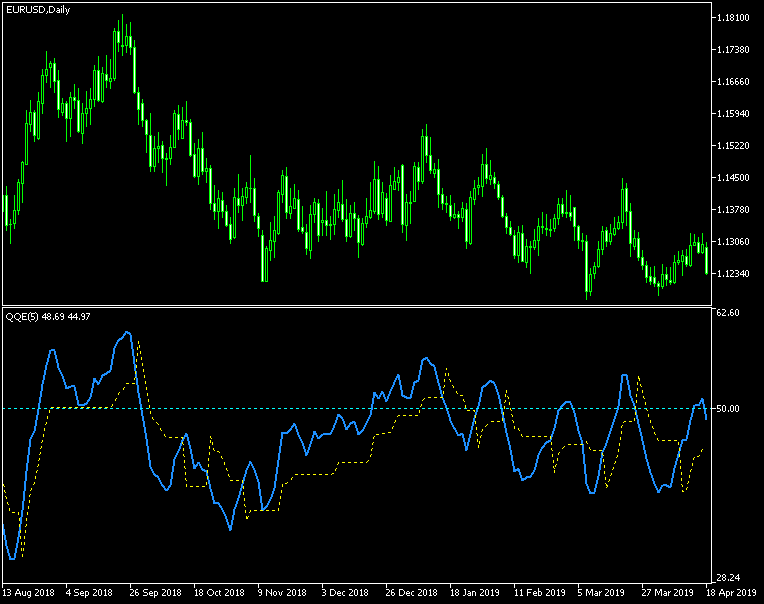Click the 50.00 indicator level label

tap(728, 409)
